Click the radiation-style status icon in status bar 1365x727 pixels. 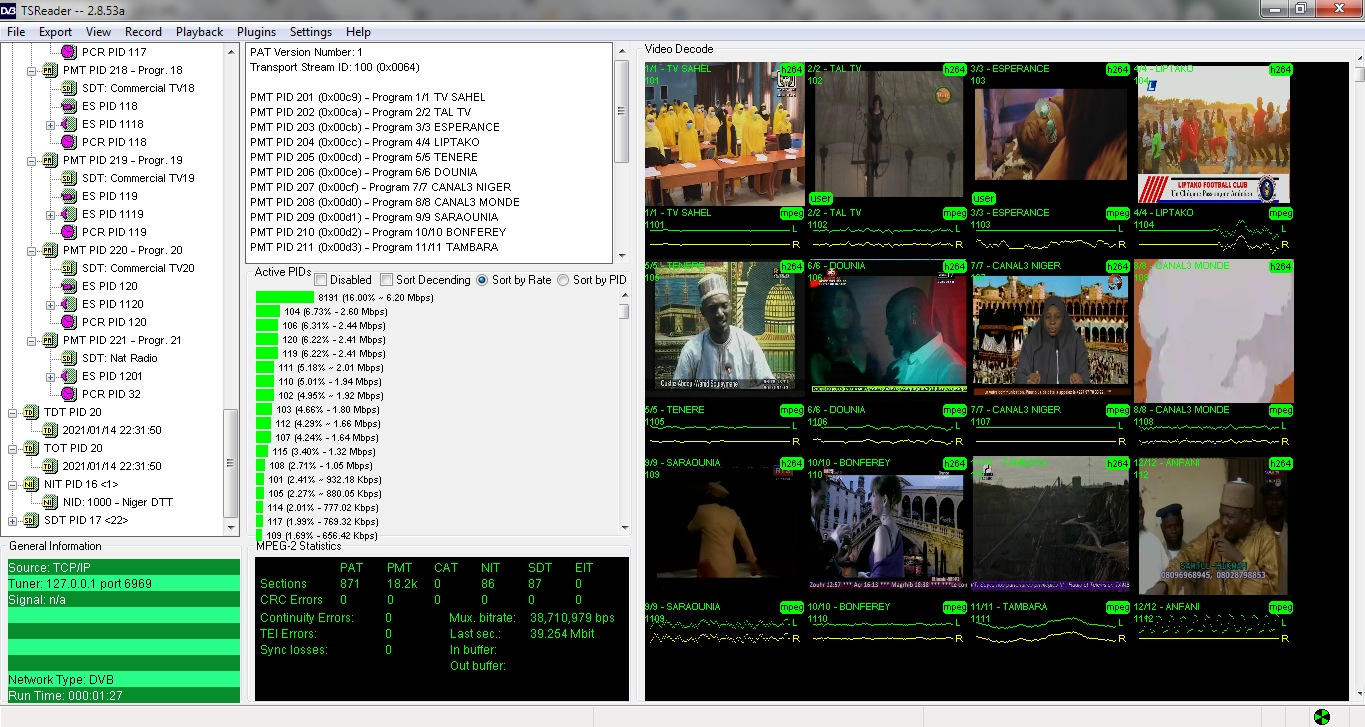tap(1323, 716)
